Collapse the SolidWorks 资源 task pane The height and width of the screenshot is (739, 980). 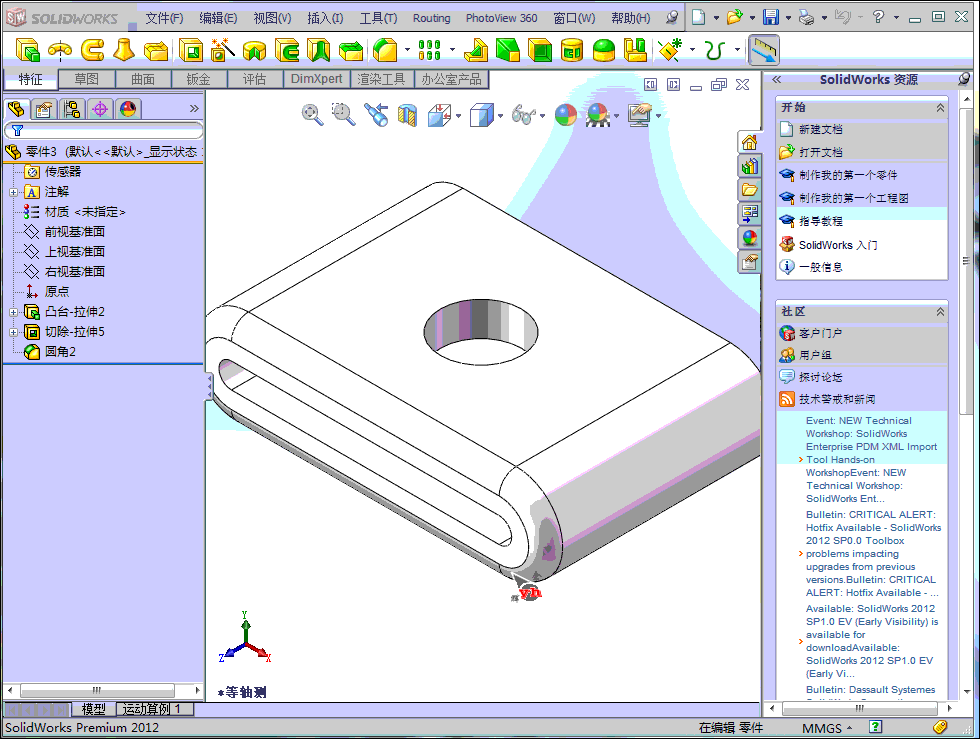(776, 79)
